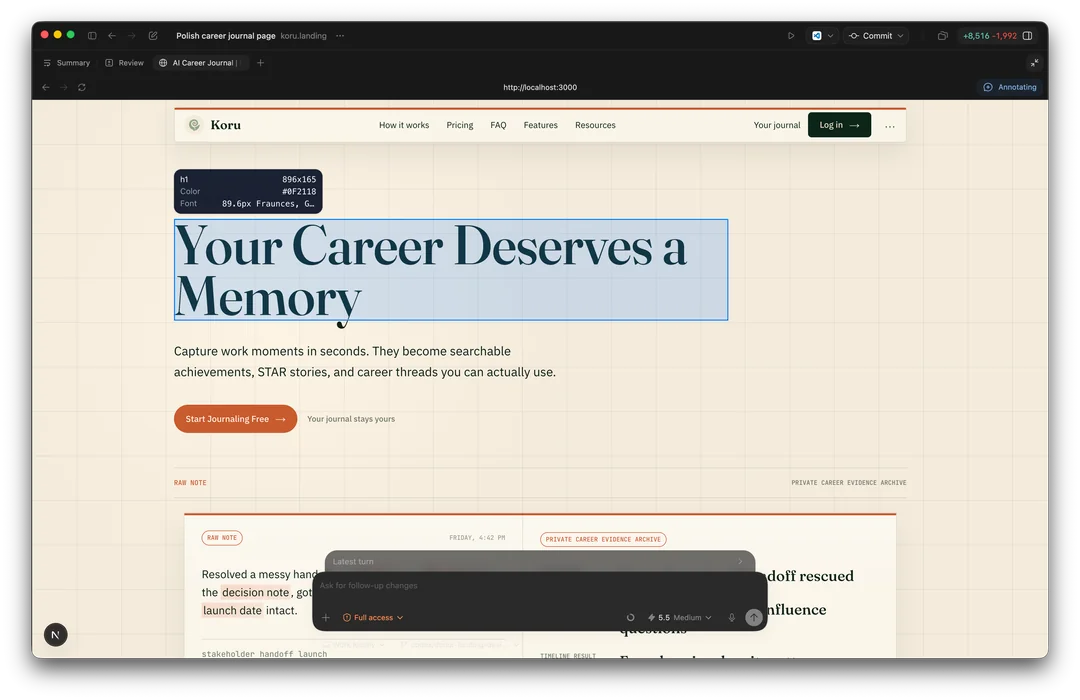Expand the Latest turn bar
This screenshot has width=1080, height=700.
pyautogui.click(x=540, y=562)
